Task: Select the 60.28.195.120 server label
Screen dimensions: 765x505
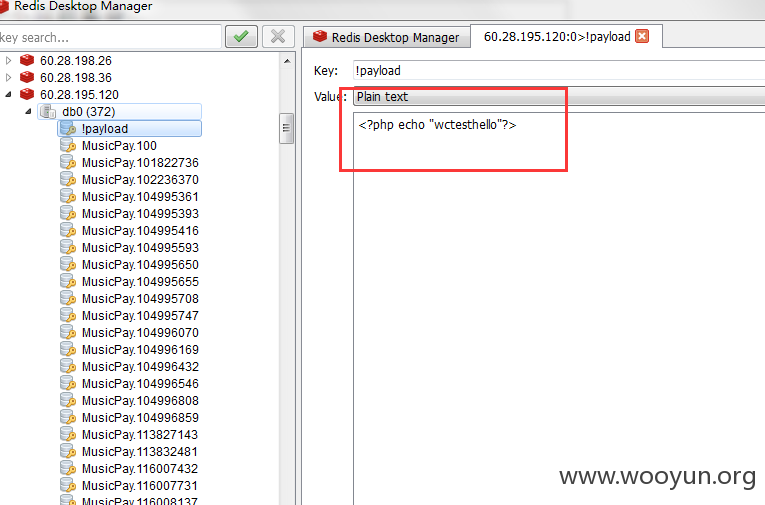Action: pyautogui.click(x=79, y=95)
